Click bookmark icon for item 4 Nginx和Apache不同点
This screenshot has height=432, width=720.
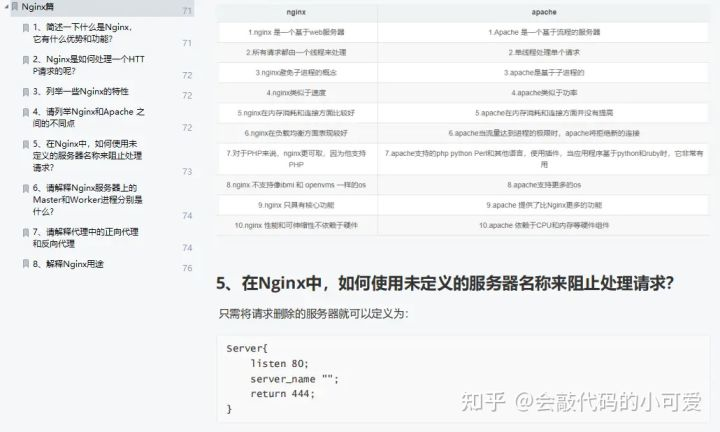26,112
